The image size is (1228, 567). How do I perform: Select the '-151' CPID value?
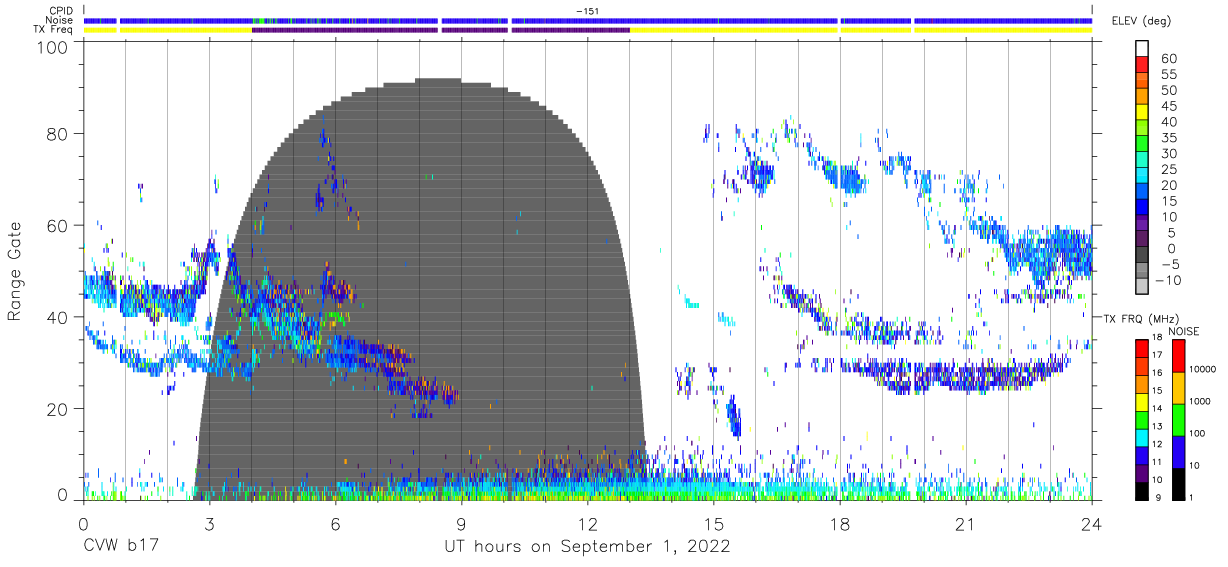coord(587,10)
